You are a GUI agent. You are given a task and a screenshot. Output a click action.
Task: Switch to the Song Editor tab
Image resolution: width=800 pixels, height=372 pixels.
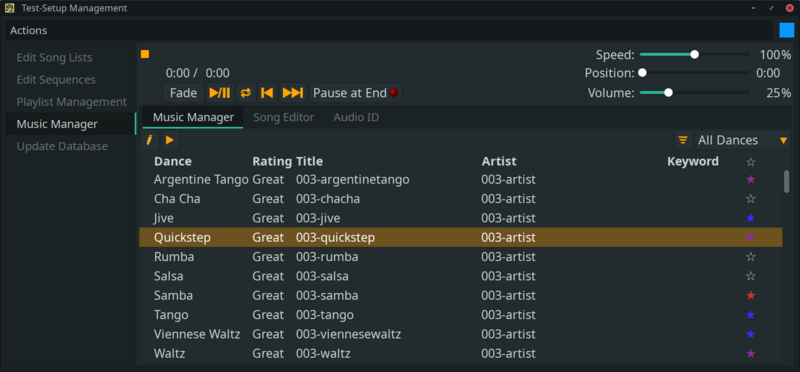pyautogui.click(x=284, y=117)
